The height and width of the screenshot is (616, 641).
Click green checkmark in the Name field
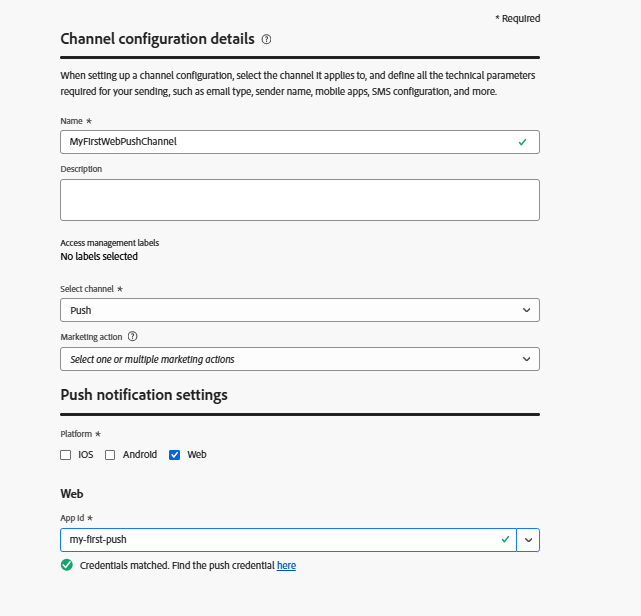[x=522, y=142]
